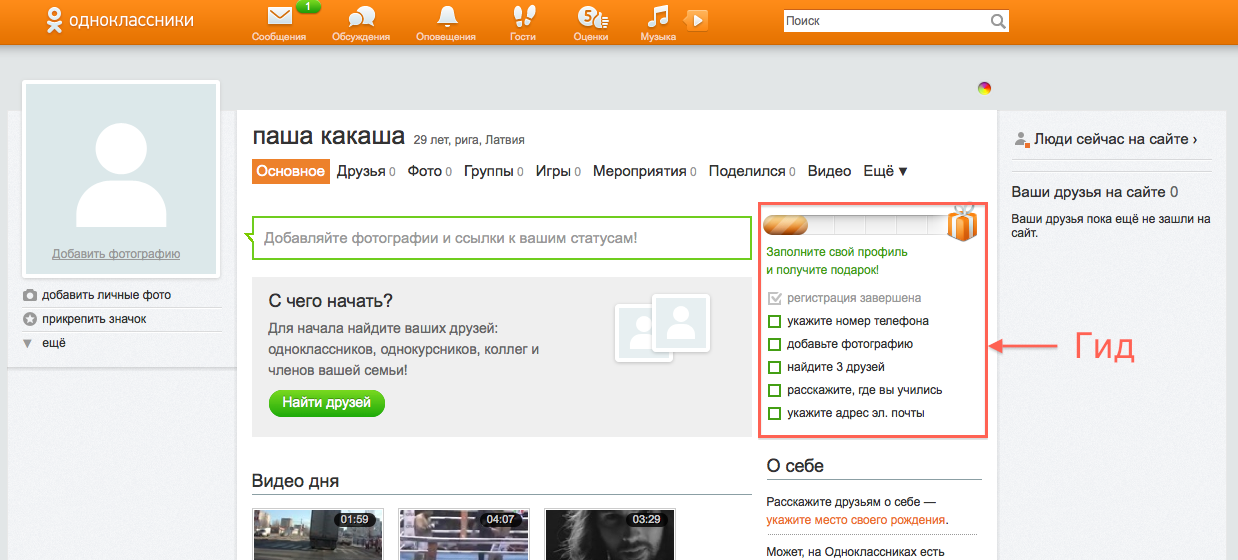Open the video thumbnail lasting 04:07

tap(463, 534)
